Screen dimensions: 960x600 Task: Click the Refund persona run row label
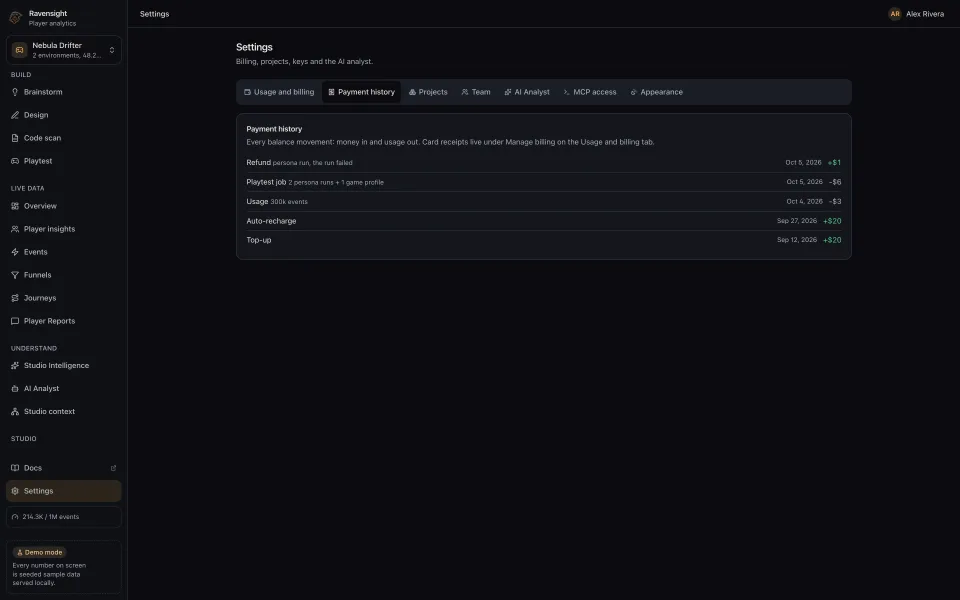click(x=299, y=162)
